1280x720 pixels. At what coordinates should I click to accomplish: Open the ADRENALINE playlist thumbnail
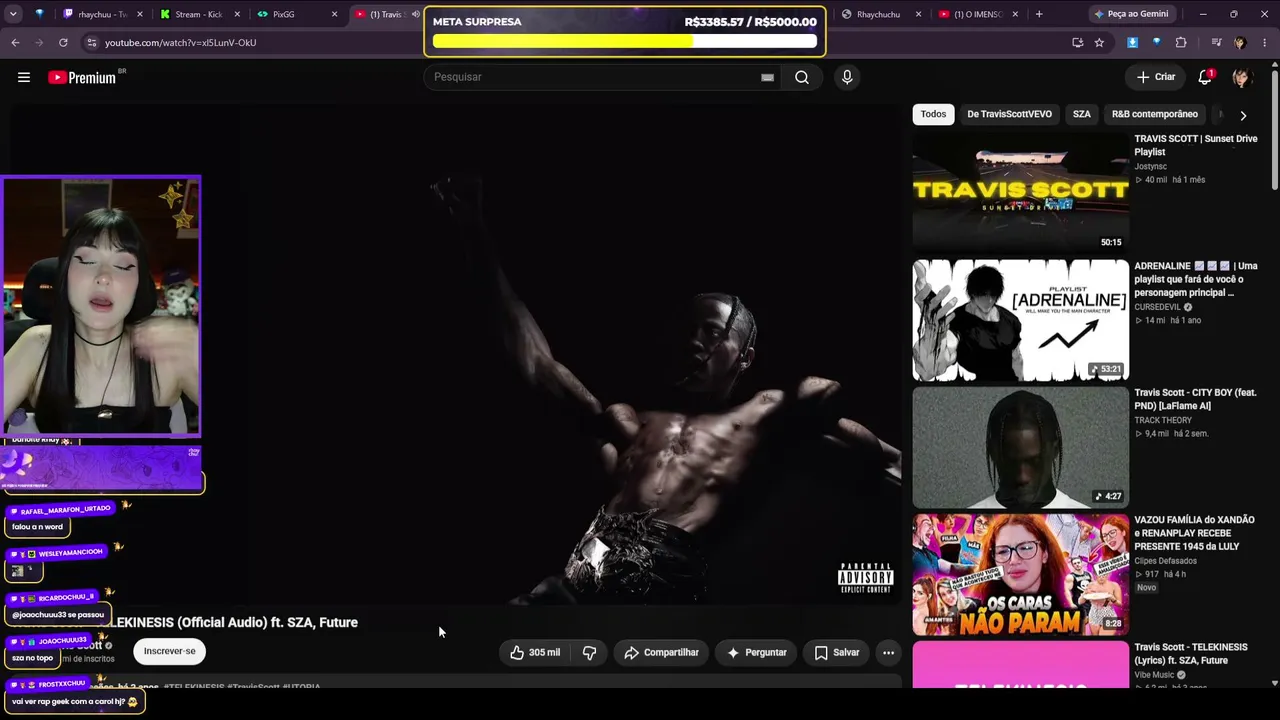[1020, 320]
